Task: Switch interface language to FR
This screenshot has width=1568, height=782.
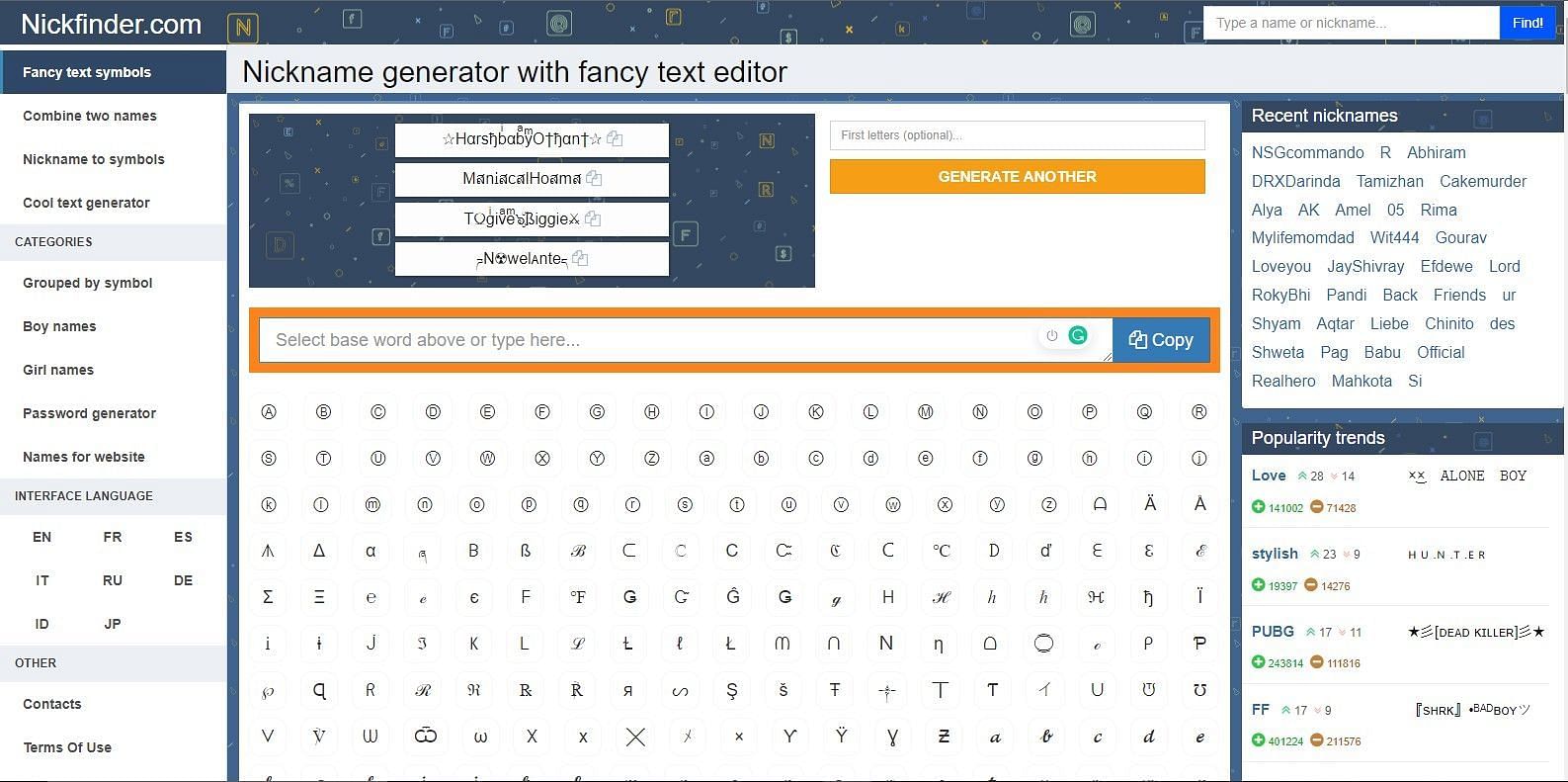Action: 113,537
